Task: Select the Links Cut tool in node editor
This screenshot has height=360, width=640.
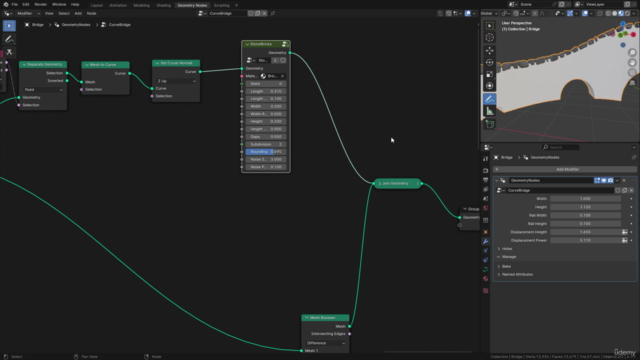Action: [9, 52]
